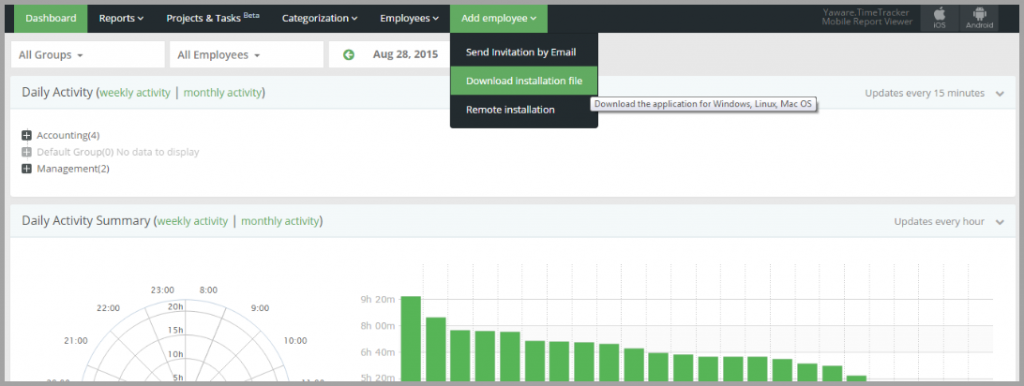
Task: Open the iOS mobile report viewer
Action: (x=939, y=18)
